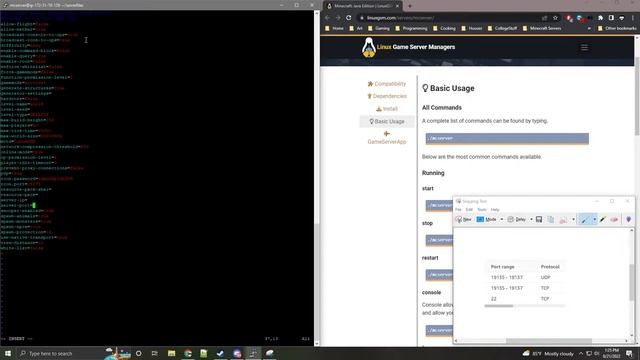Image resolution: width=640 pixels, height=360 pixels.
Task: Open the Home bookmark folder
Action: (x=334, y=29)
